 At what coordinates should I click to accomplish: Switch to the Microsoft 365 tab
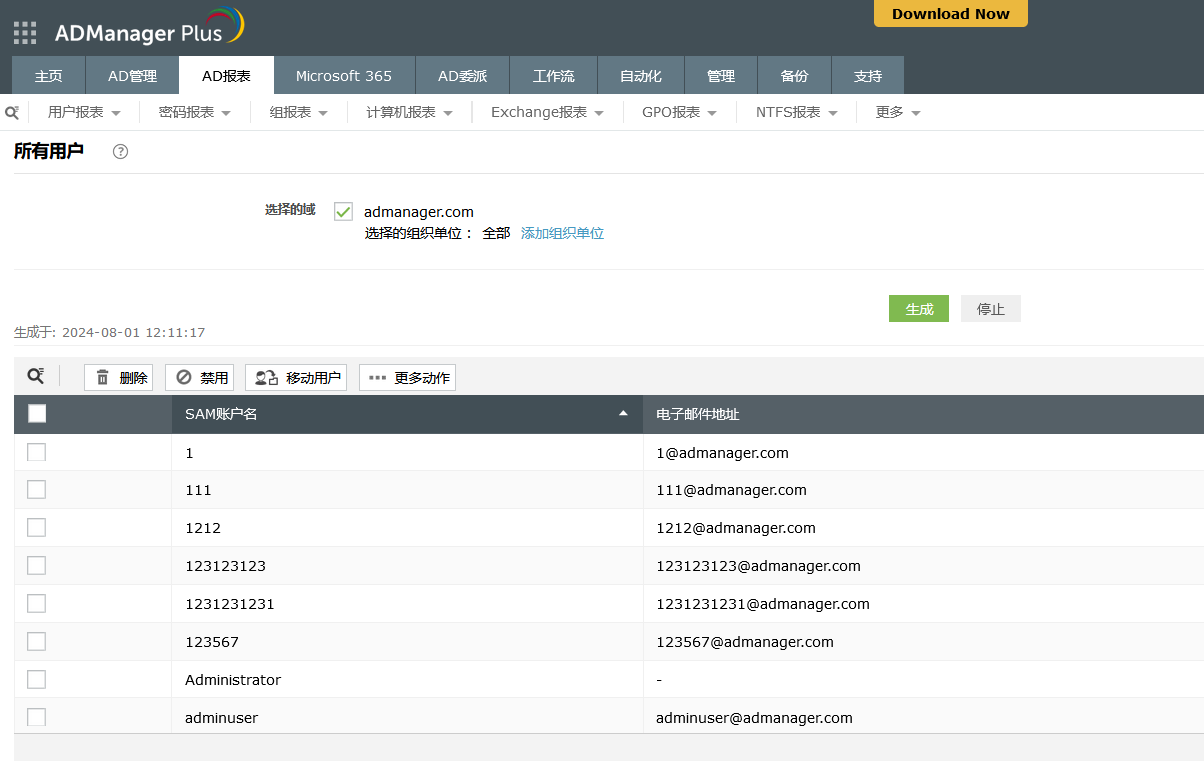tap(343, 76)
